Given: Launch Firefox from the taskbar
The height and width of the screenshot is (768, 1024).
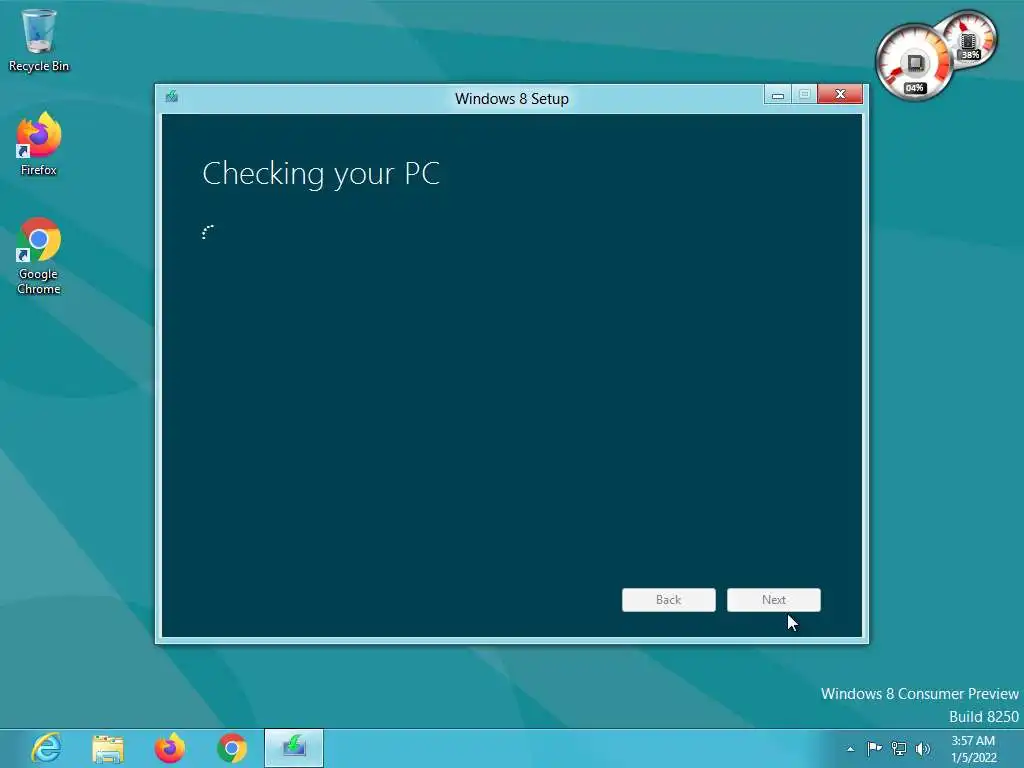Looking at the screenshot, I should point(170,748).
